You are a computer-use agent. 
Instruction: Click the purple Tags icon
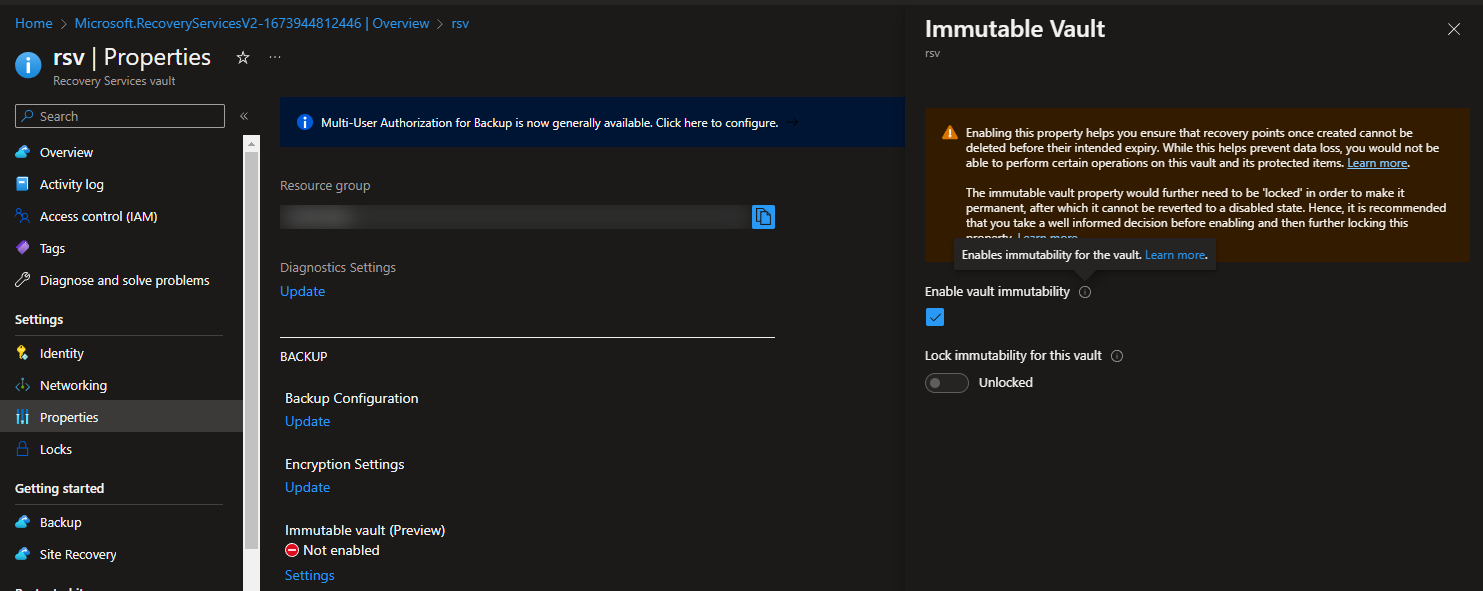[23, 248]
